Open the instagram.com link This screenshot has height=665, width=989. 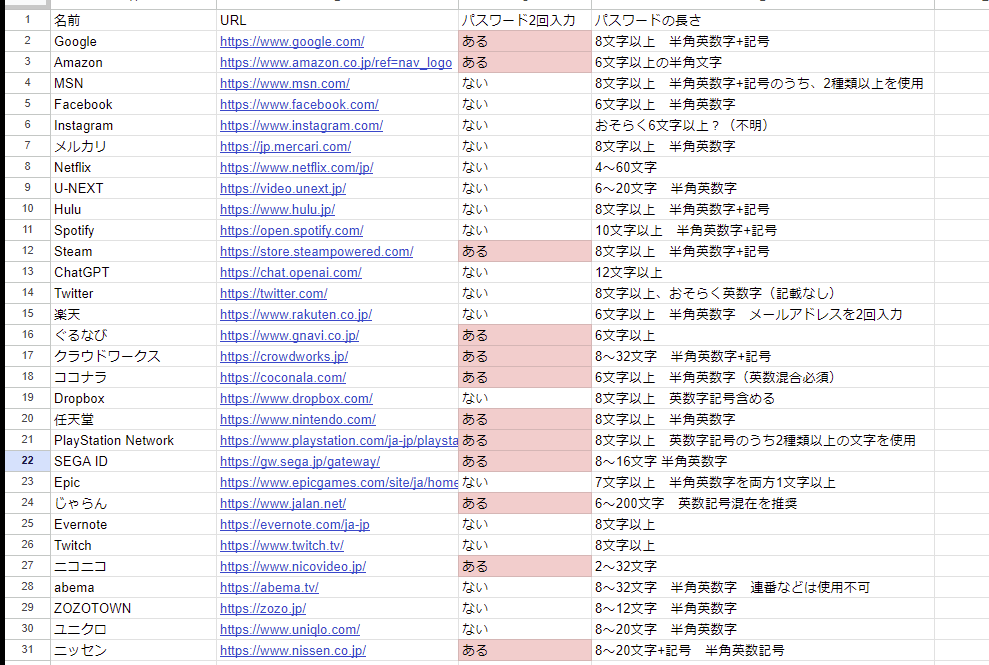(x=301, y=126)
